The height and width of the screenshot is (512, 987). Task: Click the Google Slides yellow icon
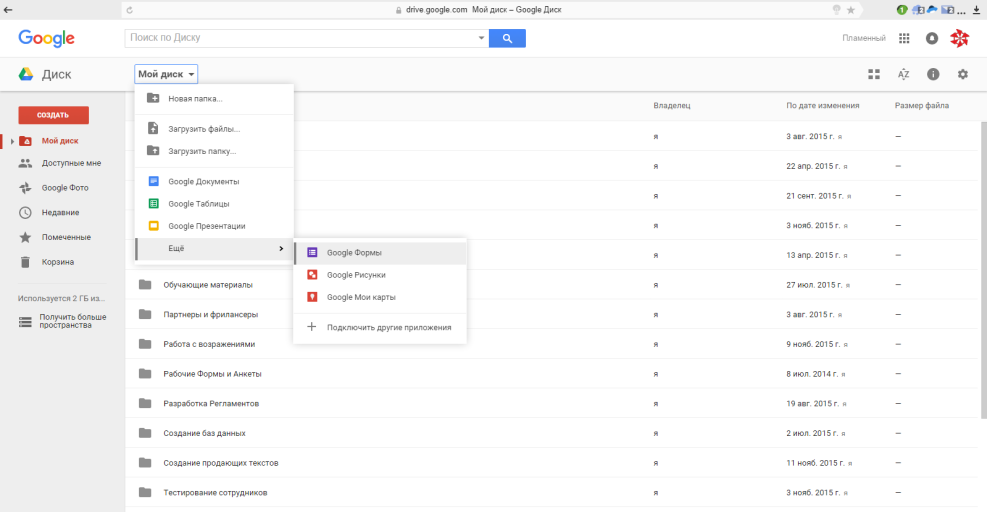(154, 225)
